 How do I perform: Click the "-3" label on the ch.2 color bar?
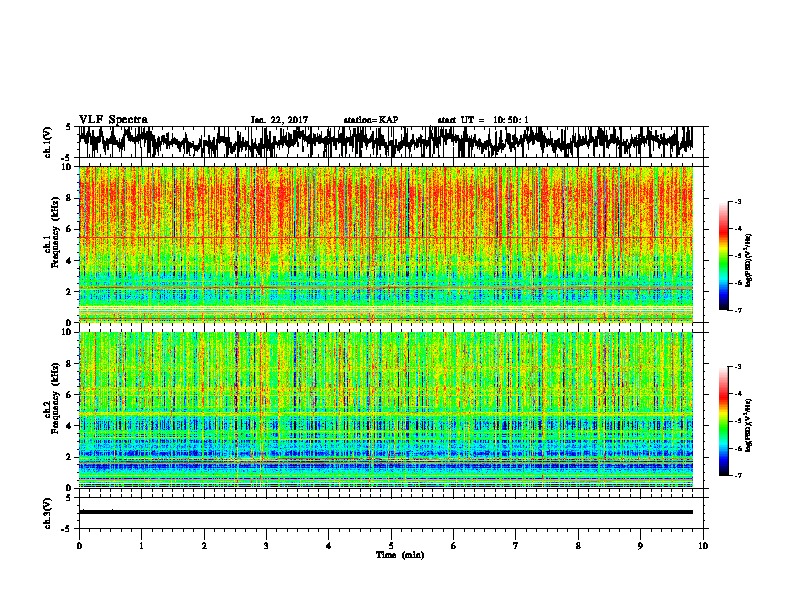tap(737, 367)
